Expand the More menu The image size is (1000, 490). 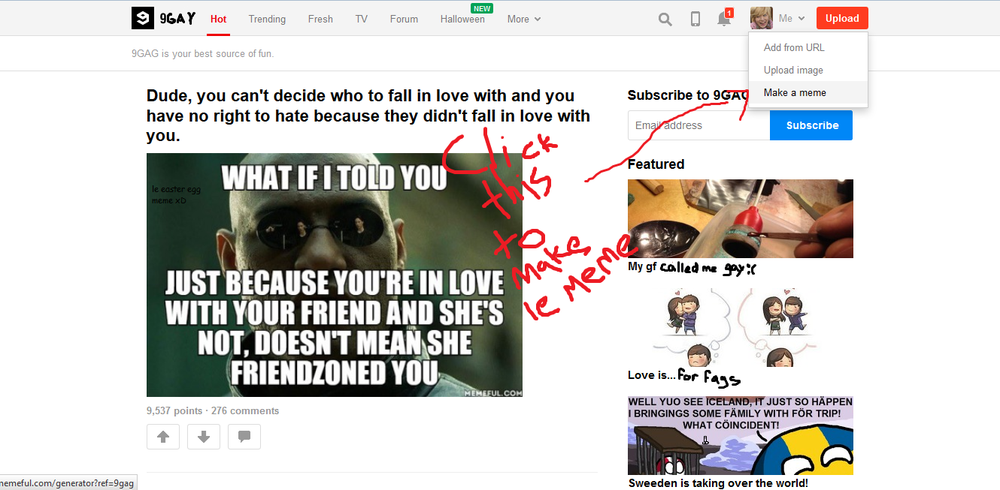point(524,19)
